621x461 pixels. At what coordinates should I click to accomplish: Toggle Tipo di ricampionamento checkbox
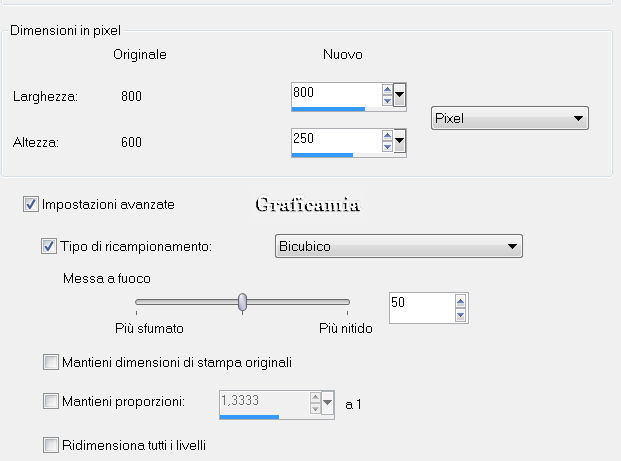click(x=49, y=245)
